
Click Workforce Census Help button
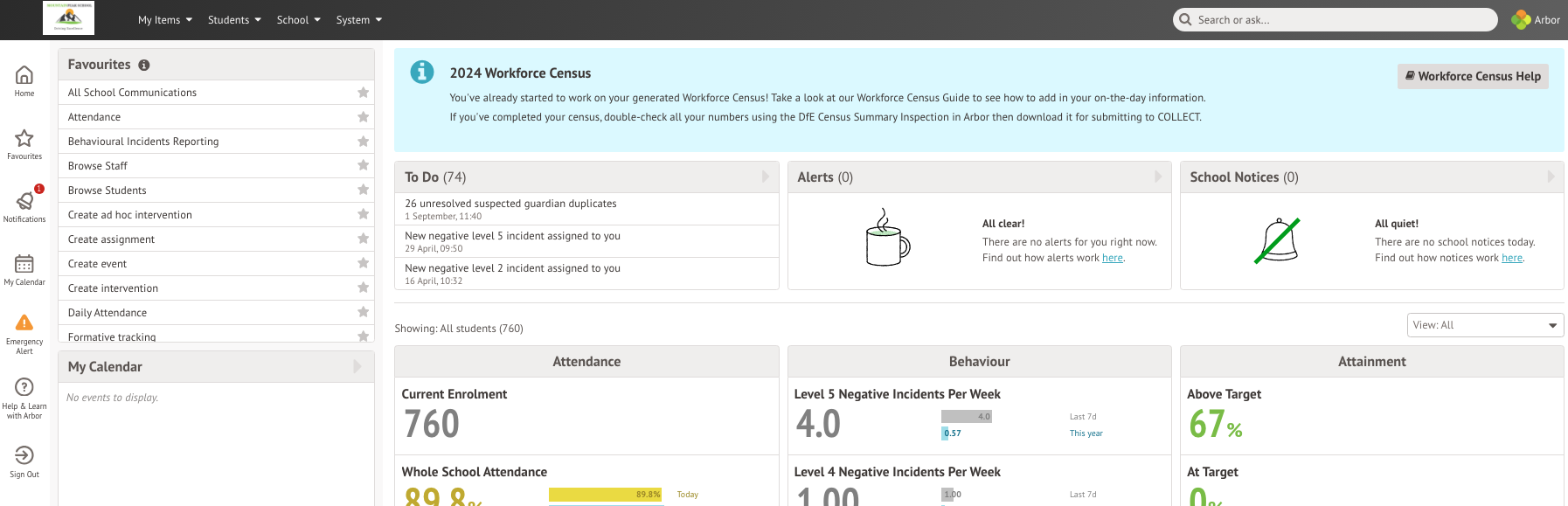click(1472, 76)
